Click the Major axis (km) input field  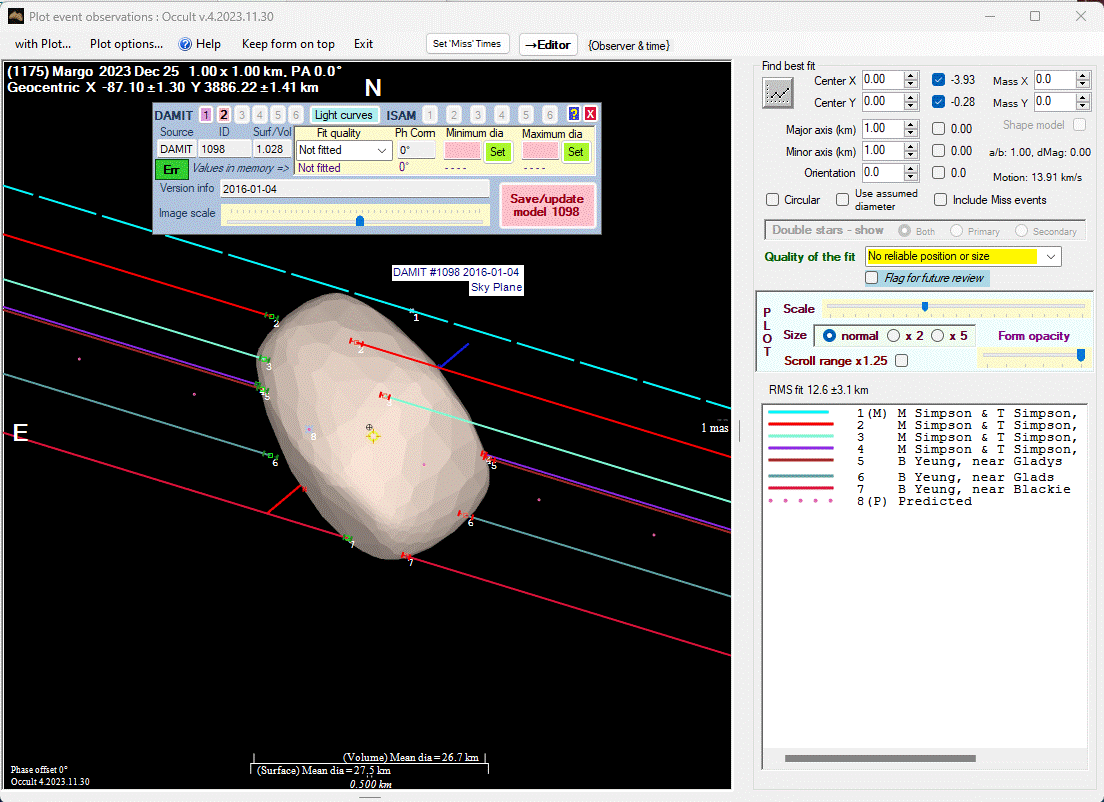click(881, 128)
